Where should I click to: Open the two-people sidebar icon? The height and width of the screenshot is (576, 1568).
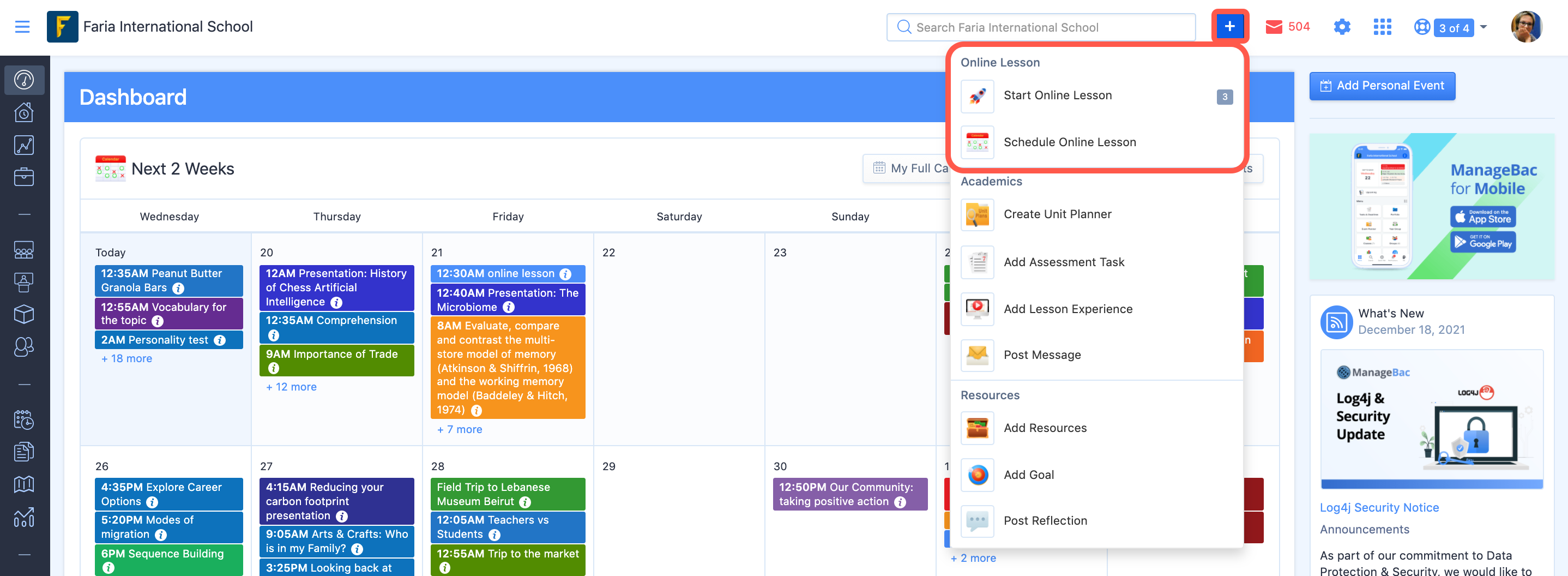pos(25,346)
